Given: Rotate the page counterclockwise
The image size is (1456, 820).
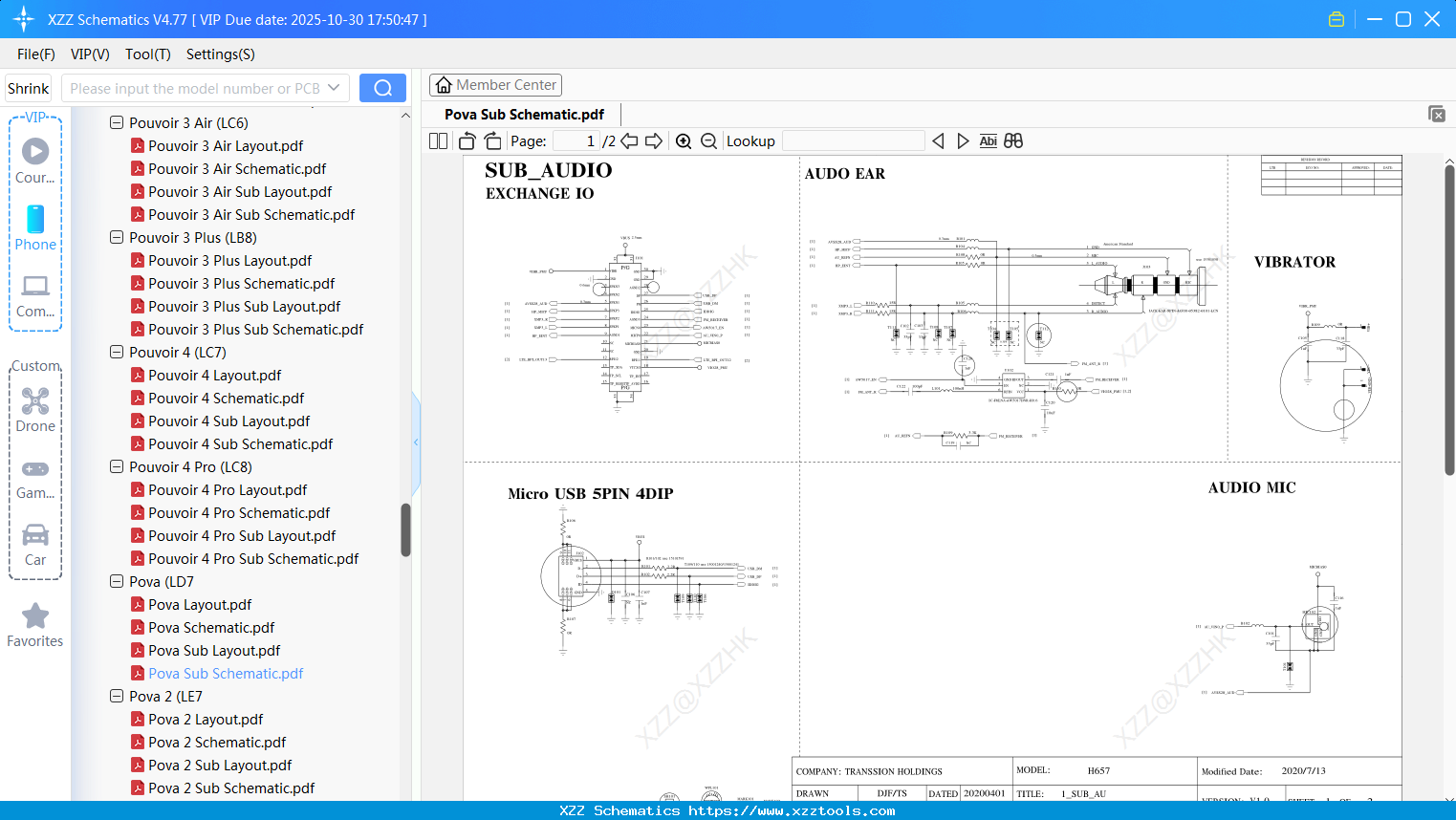Looking at the screenshot, I should pyautogui.click(x=466, y=140).
